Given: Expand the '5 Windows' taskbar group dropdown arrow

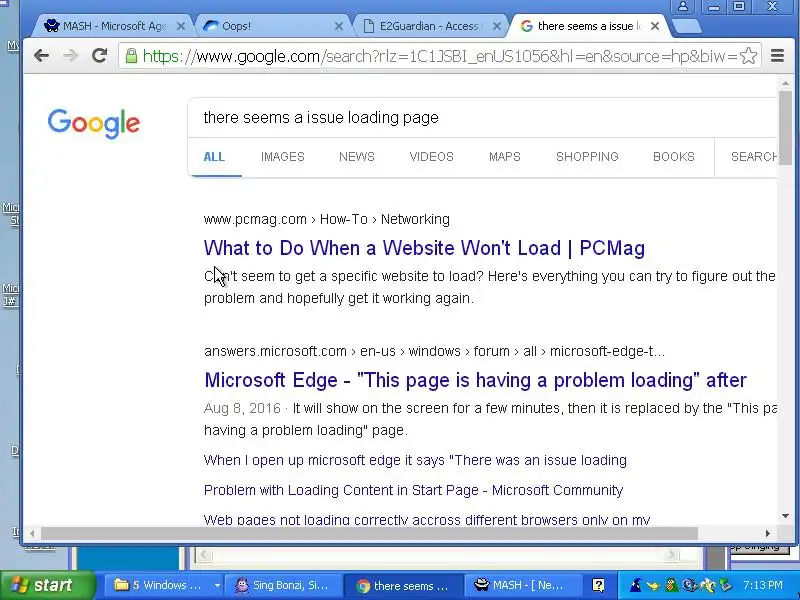Looking at the screenshot, I should point(217,585).
